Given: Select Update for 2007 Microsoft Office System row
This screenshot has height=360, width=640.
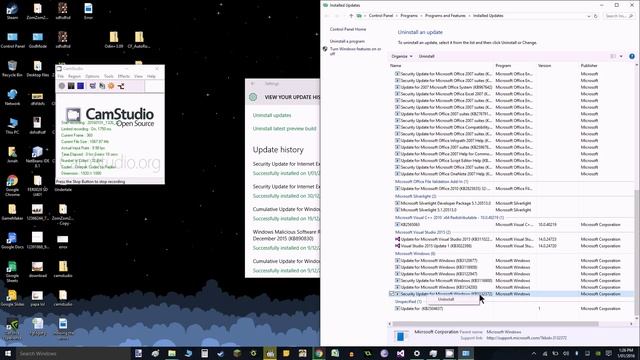Looking at the screenshot, I should click(511, 87).
